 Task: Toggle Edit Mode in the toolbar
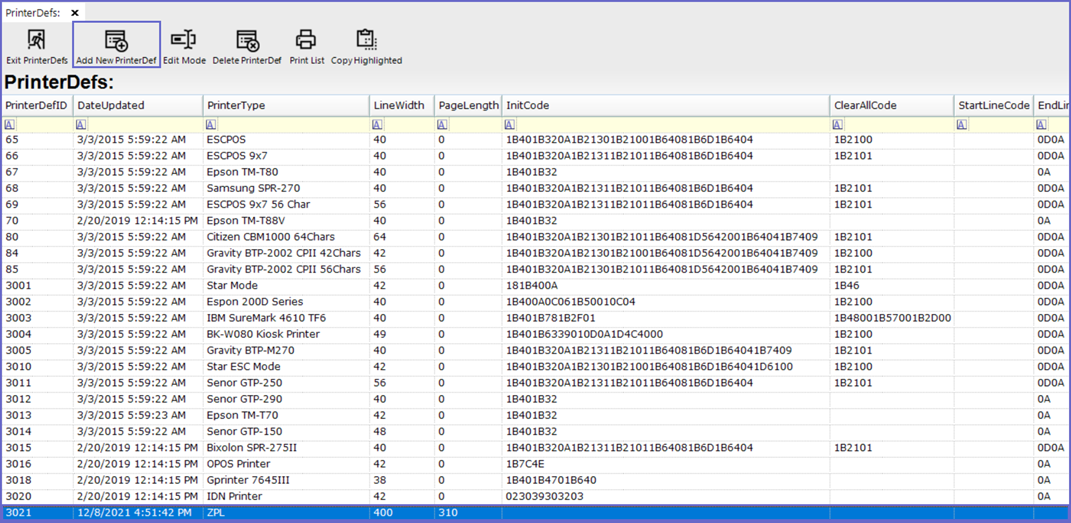pos(184,41)
